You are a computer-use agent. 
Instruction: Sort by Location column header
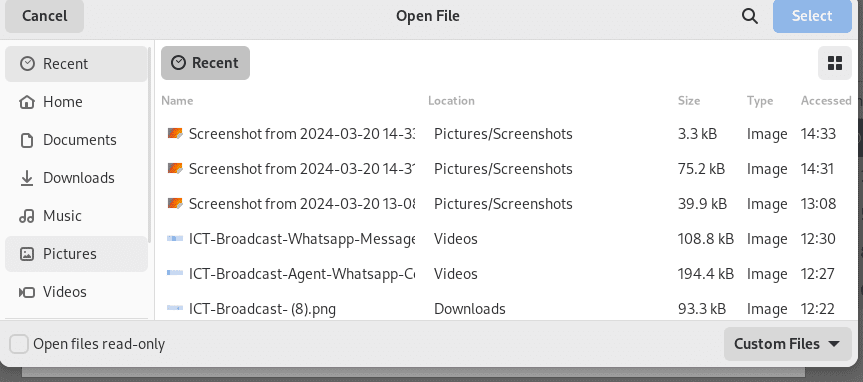pyautogui.click(x=451, y=101)
